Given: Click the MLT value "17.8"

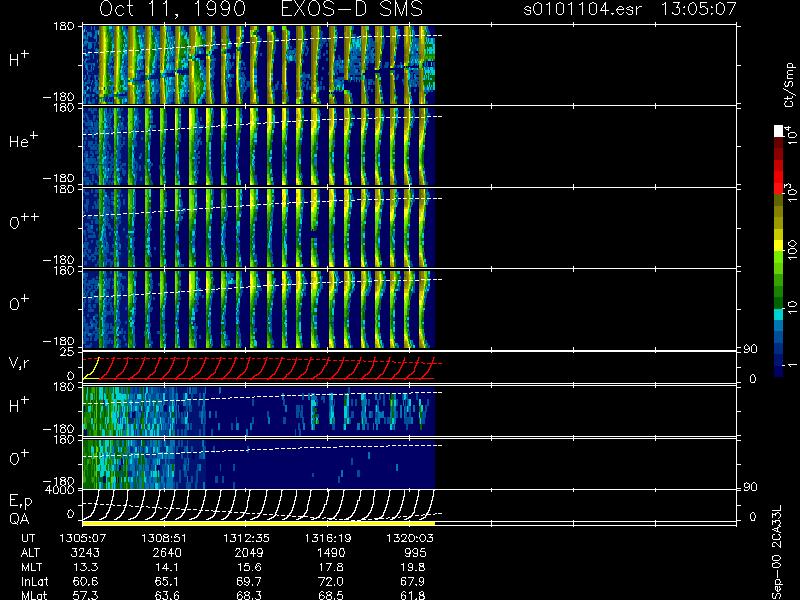Looking at the screenshot, I should coord(331,567).
